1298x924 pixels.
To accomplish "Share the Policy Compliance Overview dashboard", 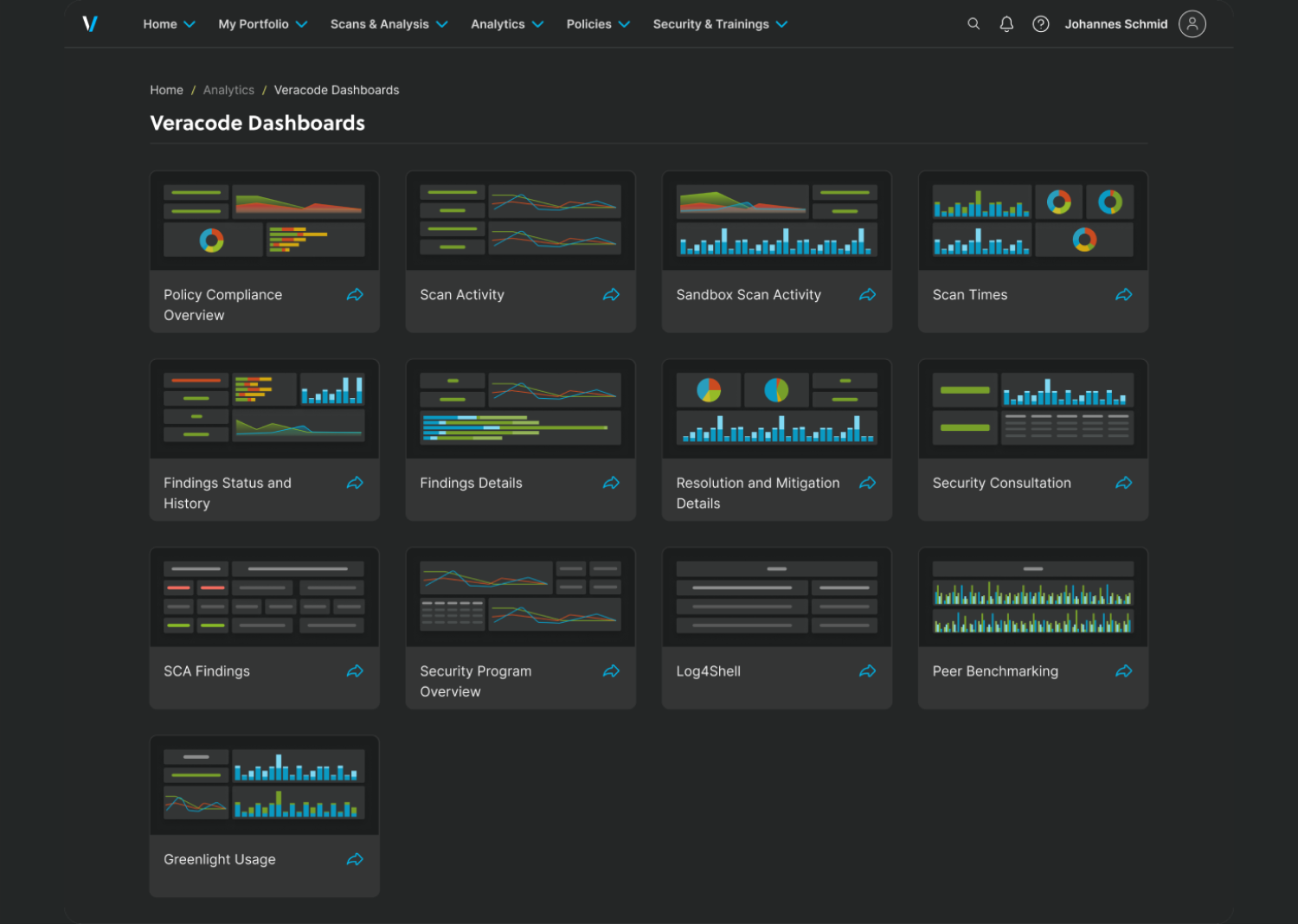I will click(355, 295).
